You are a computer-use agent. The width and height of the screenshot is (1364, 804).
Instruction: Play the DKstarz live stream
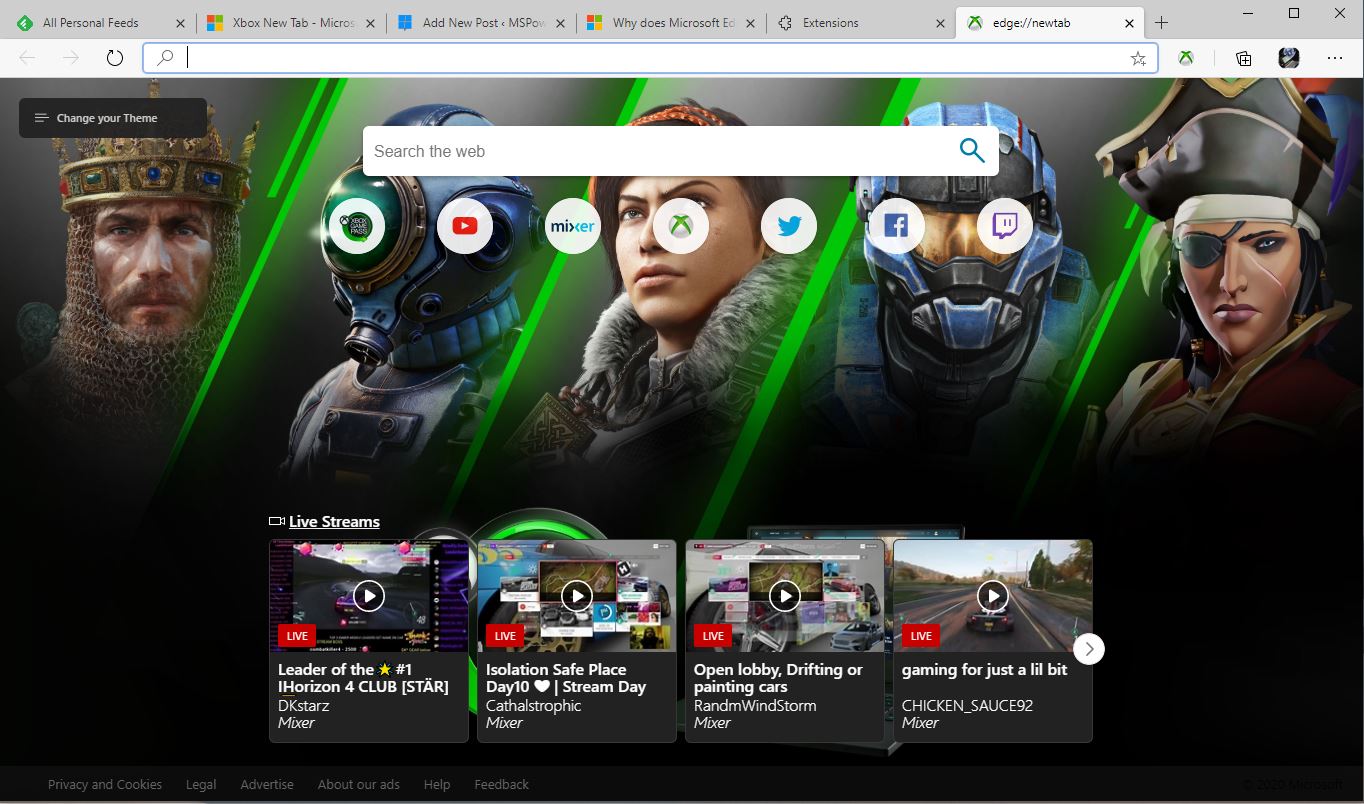[x=369, y=596]
